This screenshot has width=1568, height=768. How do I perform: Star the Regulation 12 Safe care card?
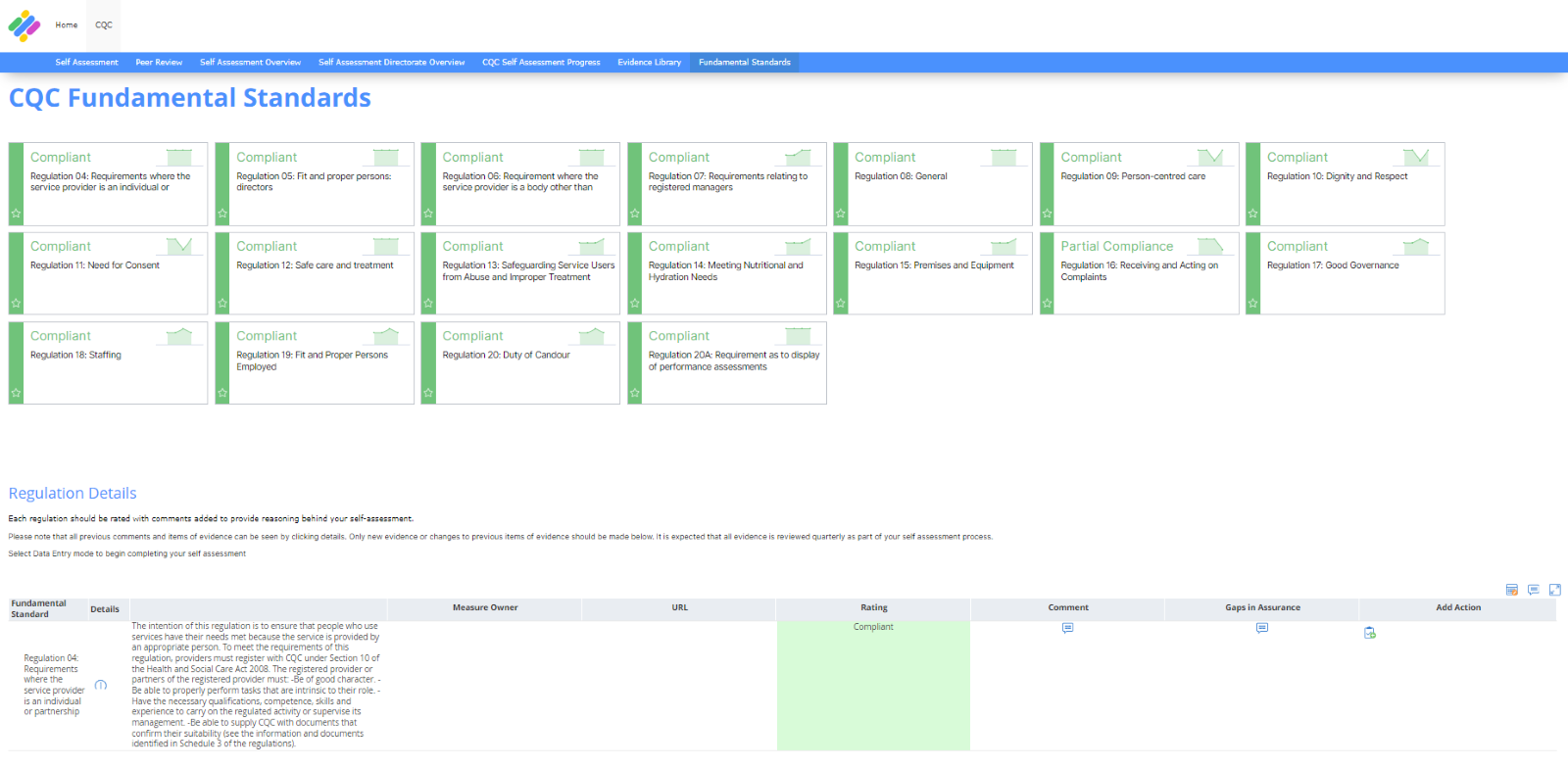222,304
